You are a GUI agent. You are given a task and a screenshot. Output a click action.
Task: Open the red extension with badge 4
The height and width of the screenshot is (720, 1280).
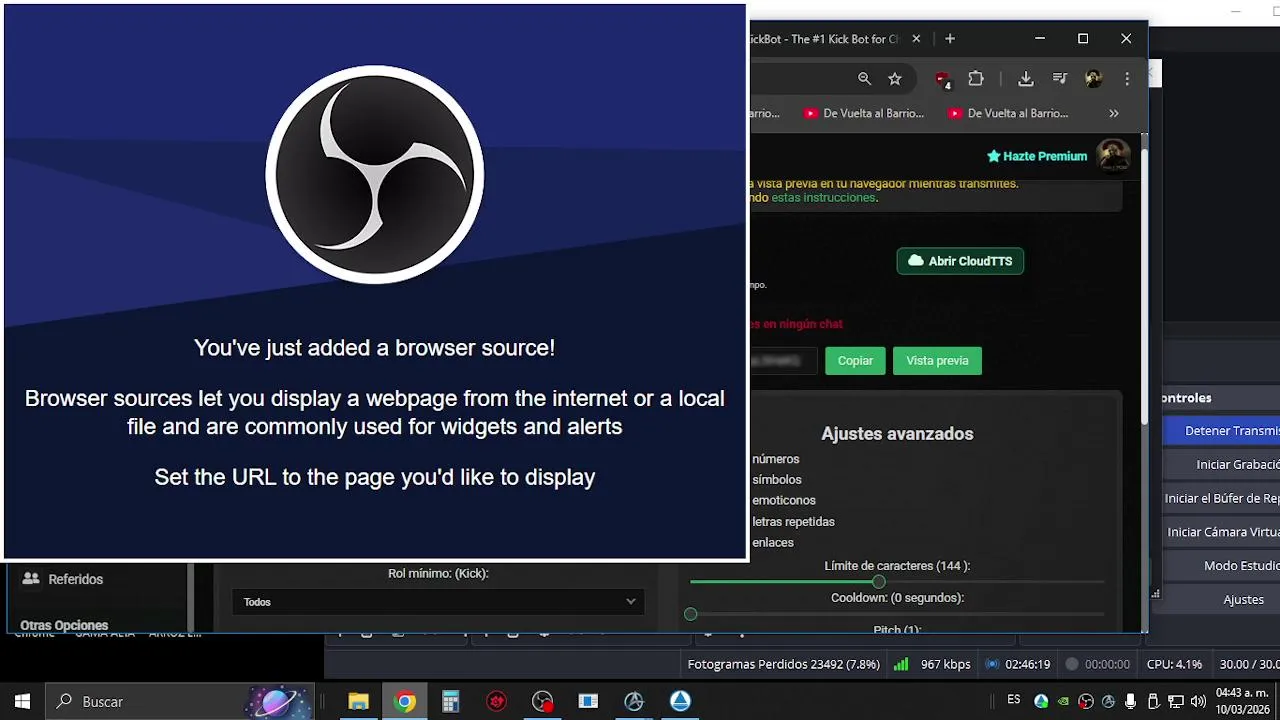943,79
